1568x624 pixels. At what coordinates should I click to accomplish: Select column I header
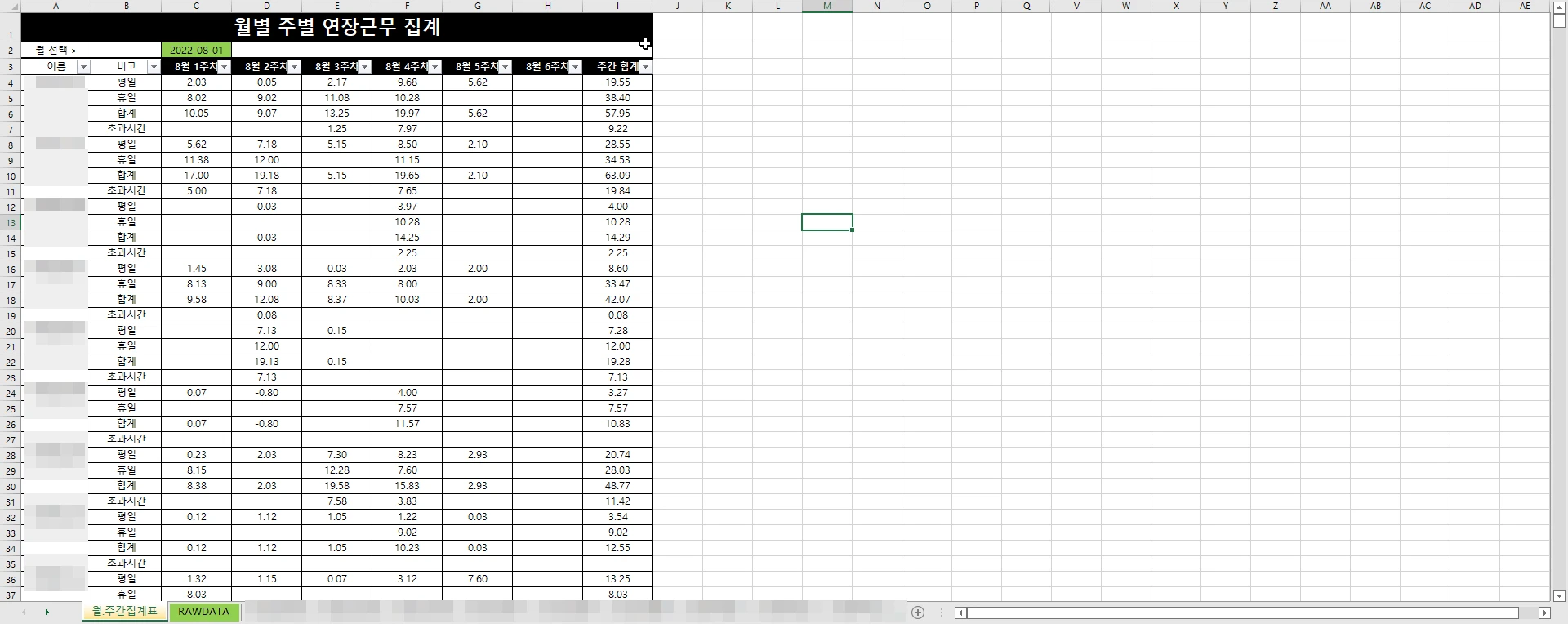(617, 6)
